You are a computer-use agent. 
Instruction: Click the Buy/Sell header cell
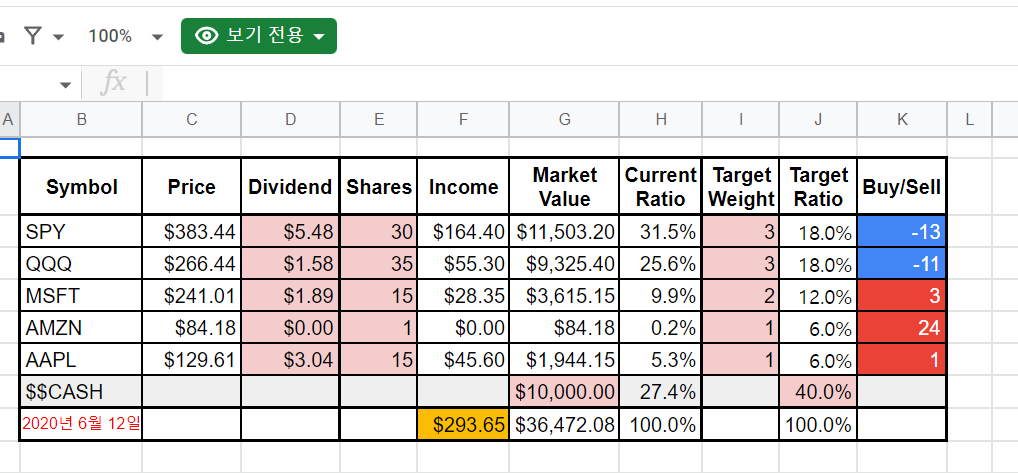pyautogui.click(x=902, y=186)
